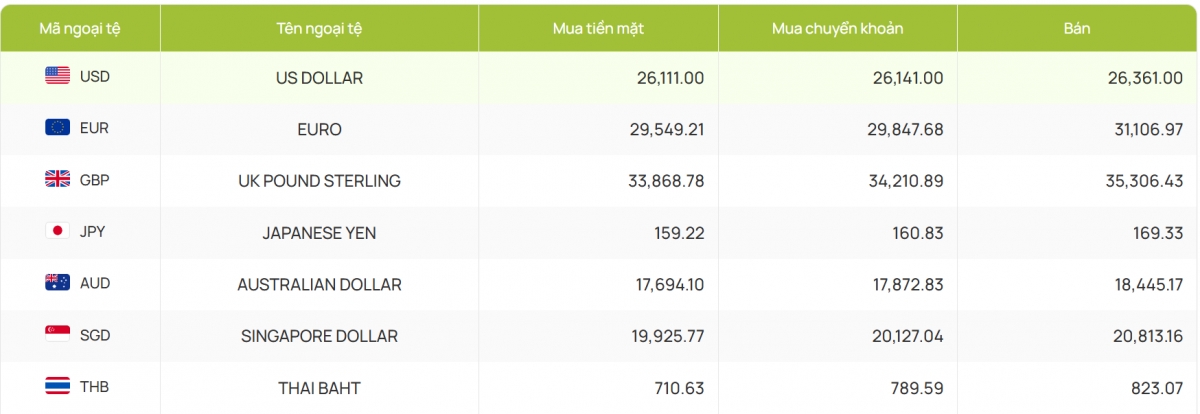The width and height of the screenshot is (1200, 414).
Task: Click the Australia flag icon
Action: (57, 283)
